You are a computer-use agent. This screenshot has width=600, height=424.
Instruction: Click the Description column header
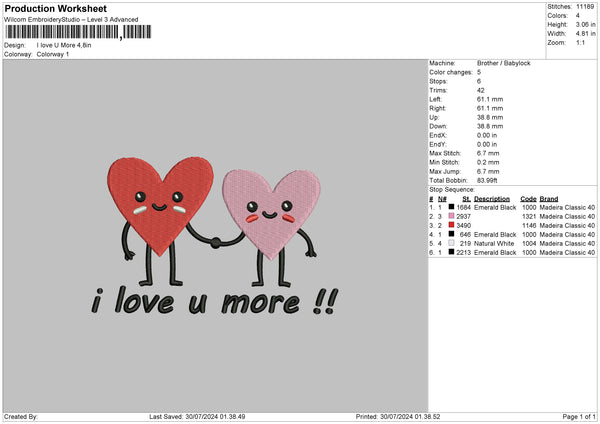tap(491, 198)
